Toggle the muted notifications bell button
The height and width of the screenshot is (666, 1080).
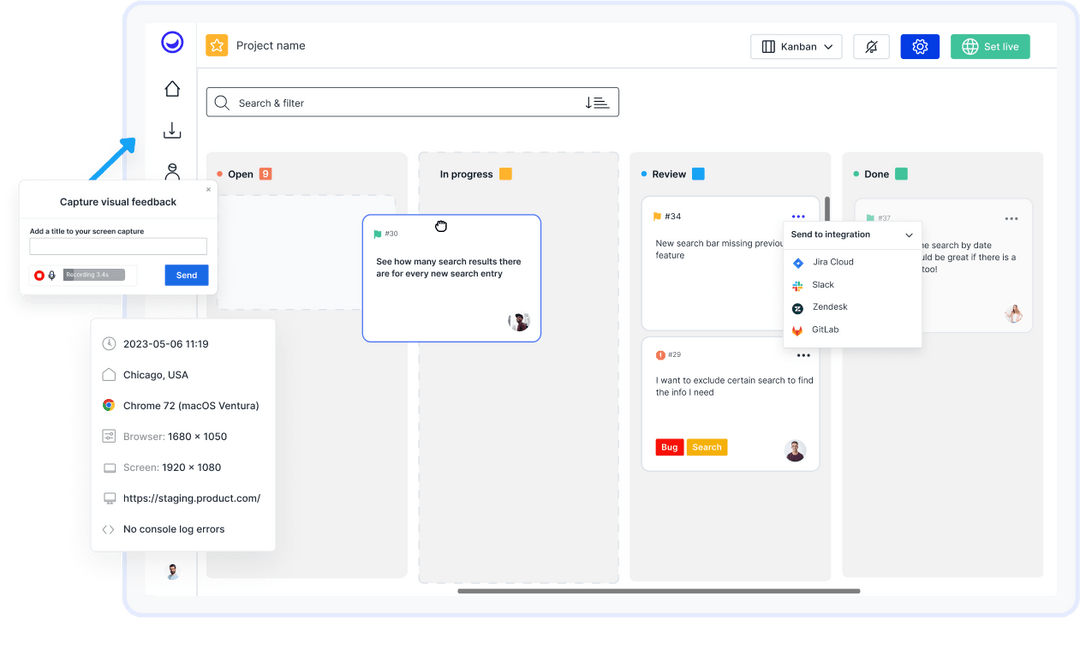pyautogui.click(x=871, y=46)
